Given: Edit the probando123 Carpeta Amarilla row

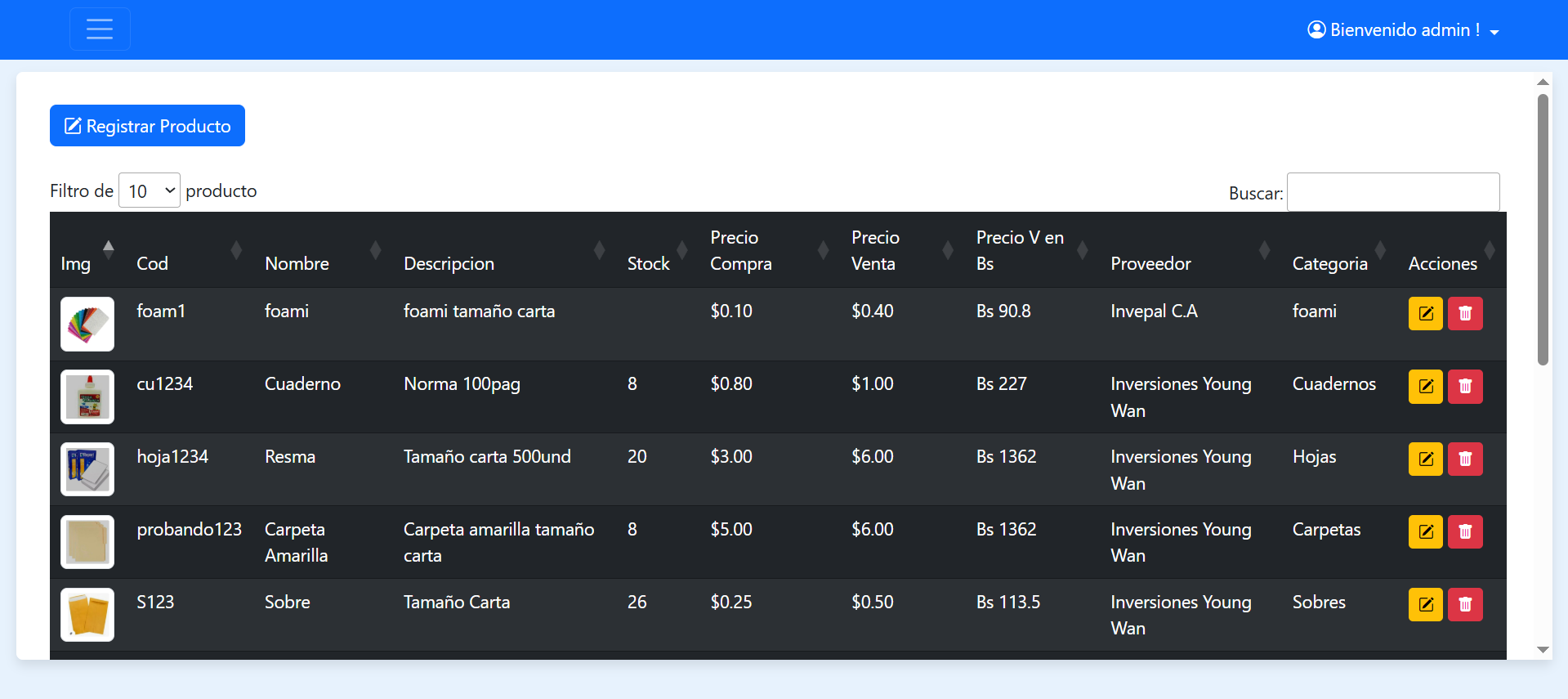Looking at the screenshot, I should [x=1425, y=532].
